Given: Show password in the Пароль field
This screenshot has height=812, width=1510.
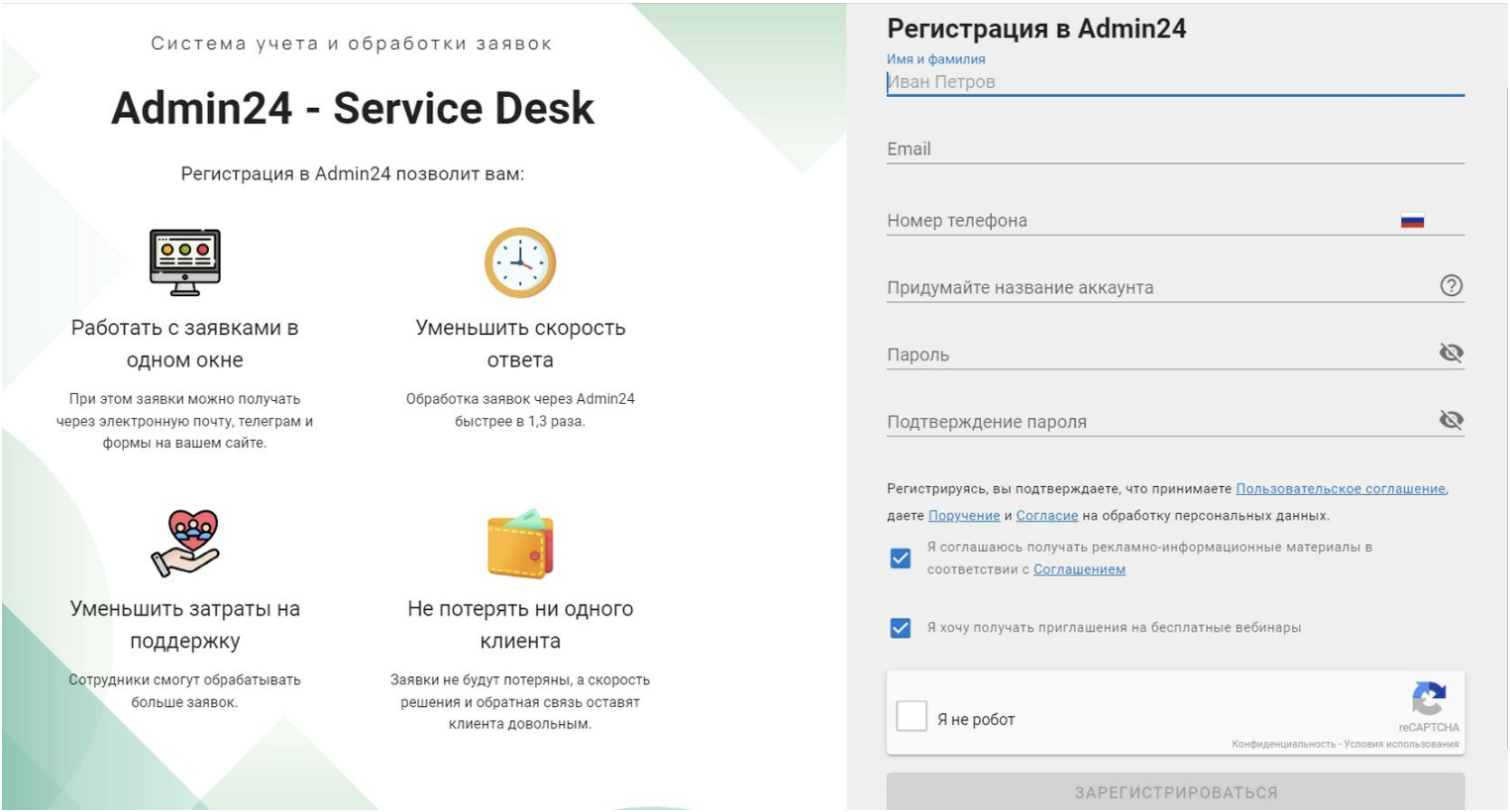Looking at the screenshot, I should [1452, 354].
